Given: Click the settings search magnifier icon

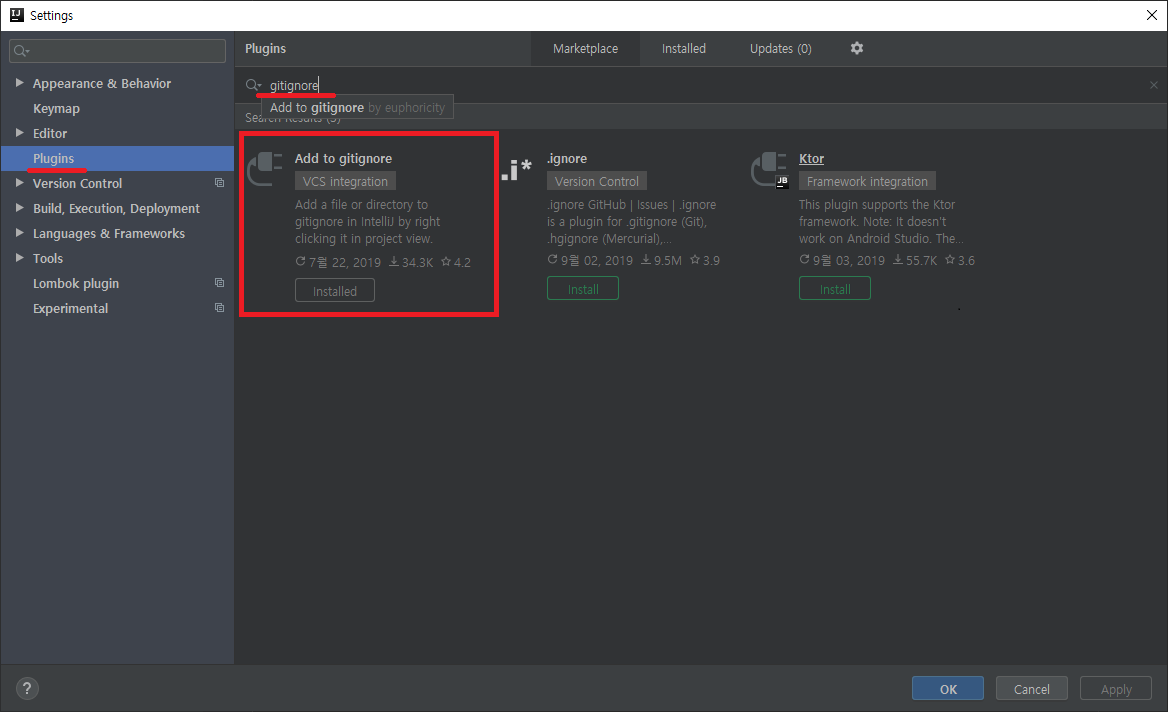Looking at the screenshot, I should (21, 51).
